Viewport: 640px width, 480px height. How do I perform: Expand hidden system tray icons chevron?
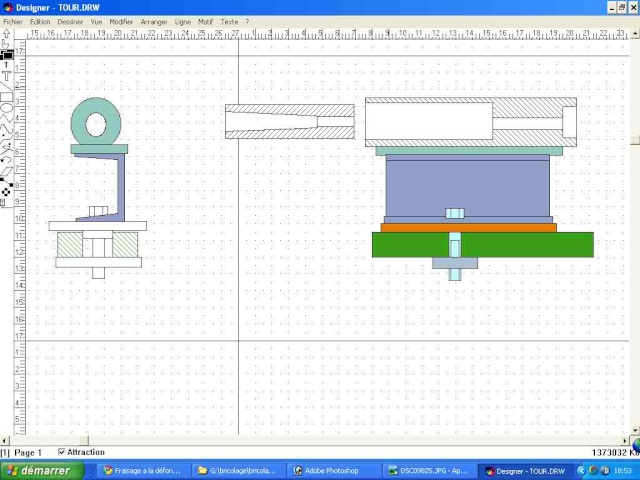click(x=581, y=471)
